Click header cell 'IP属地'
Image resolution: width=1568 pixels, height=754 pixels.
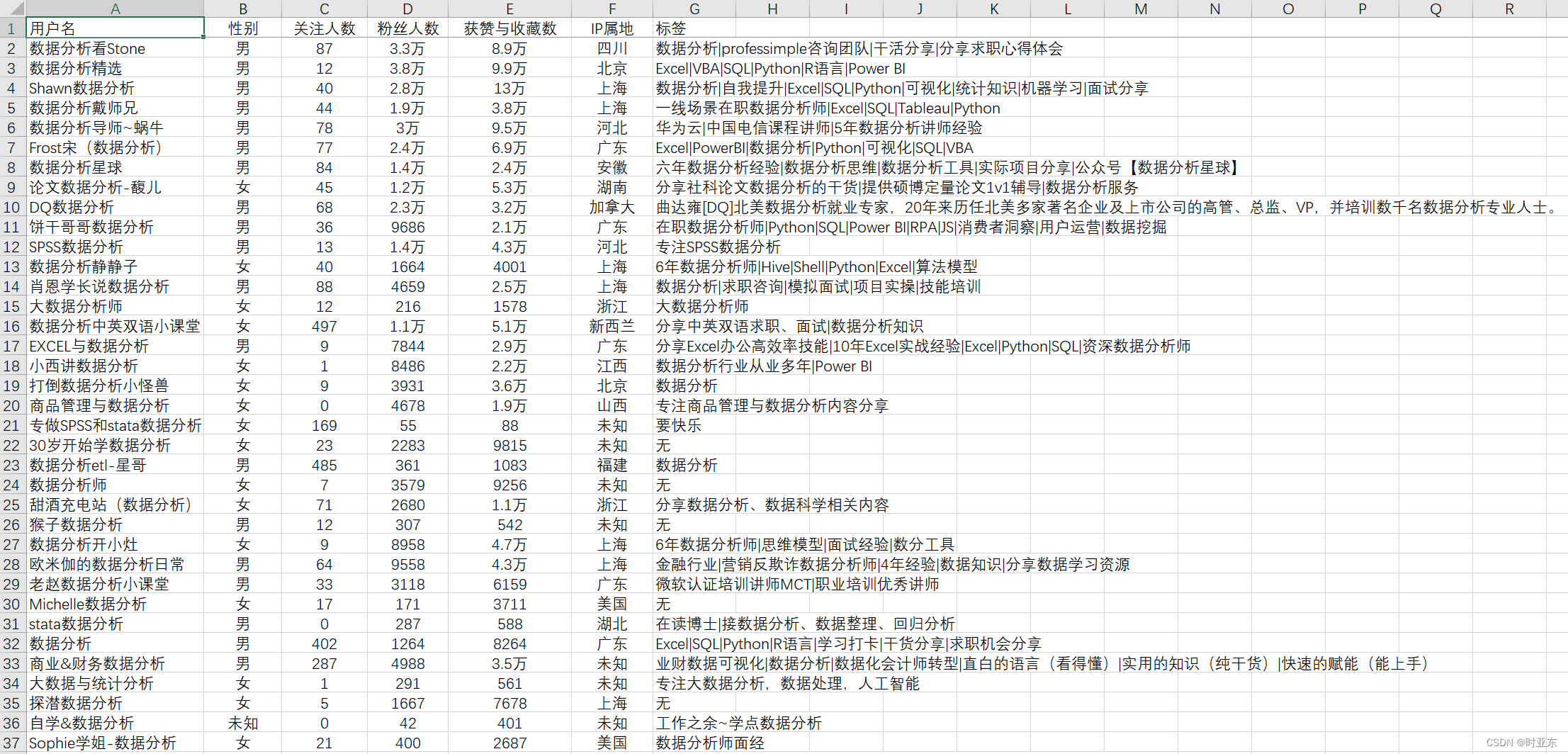612,28
